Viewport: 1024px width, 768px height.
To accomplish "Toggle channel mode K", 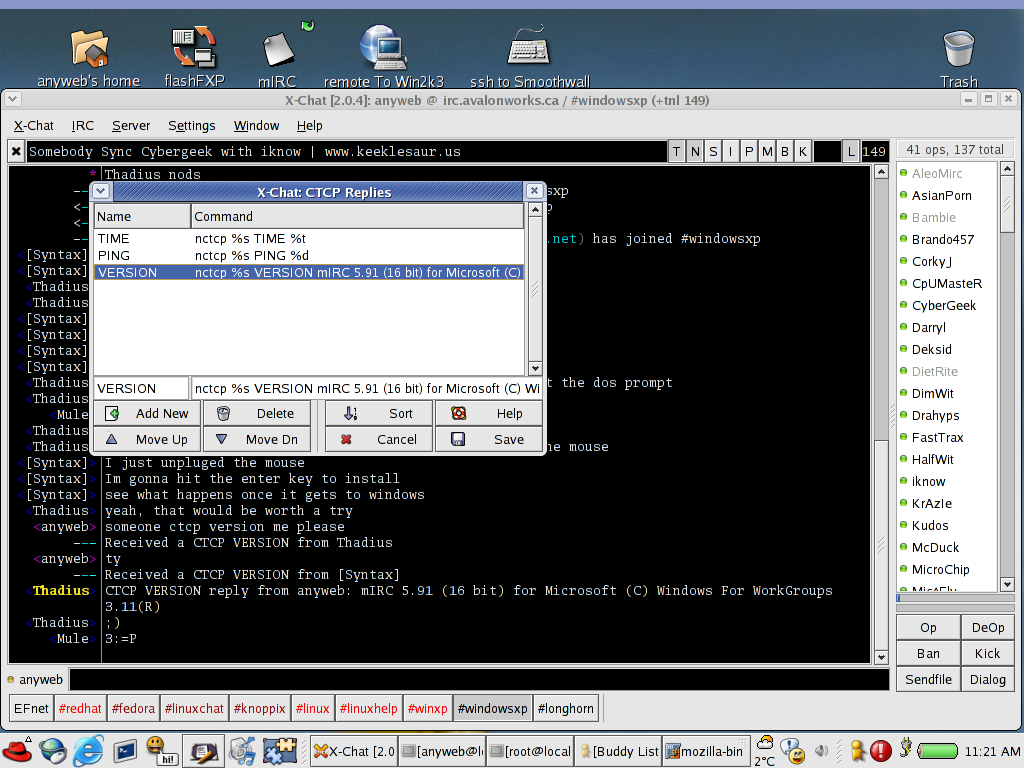I will (802, 152).
